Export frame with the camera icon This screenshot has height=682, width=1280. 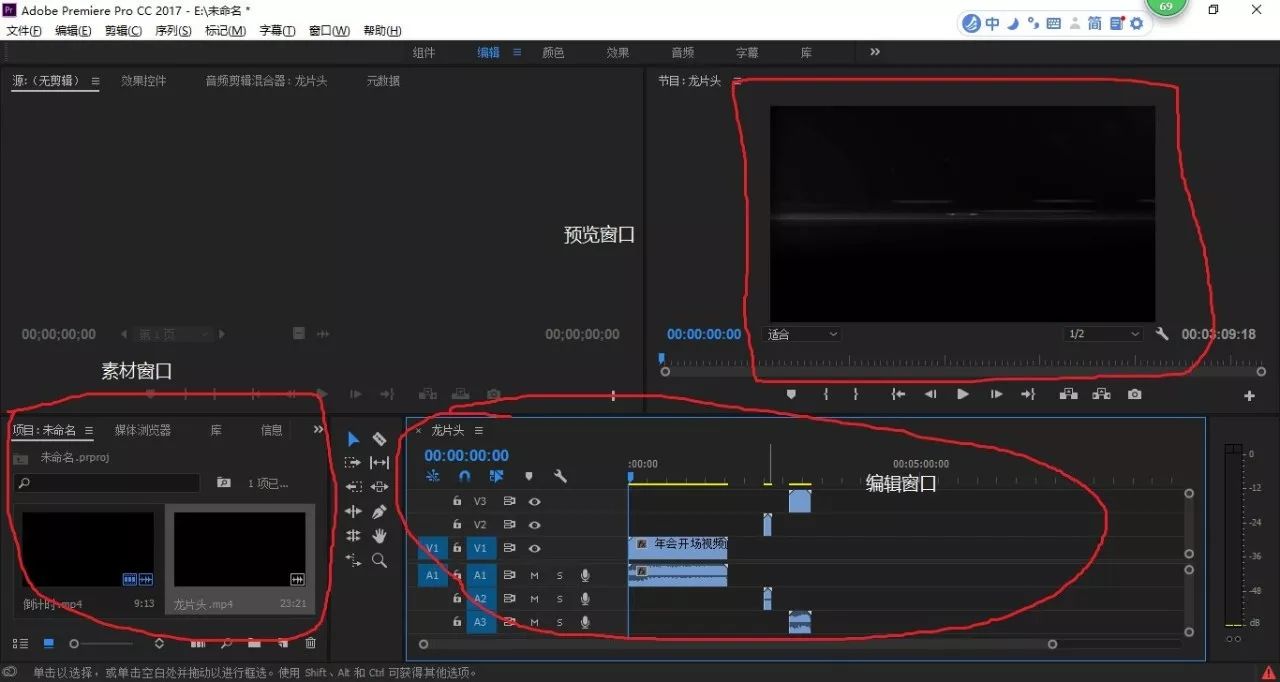[1134, 395]
